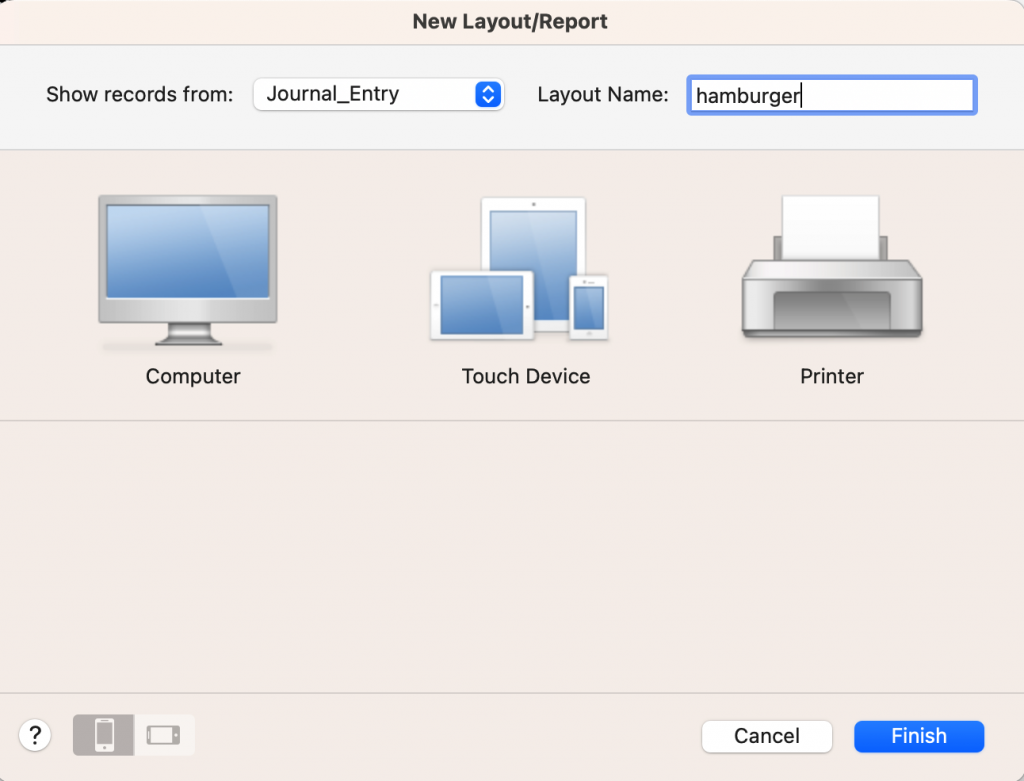Open help with the question mark button
The width and height of the screenshot is (1024, 781).
tap(35, 735)
